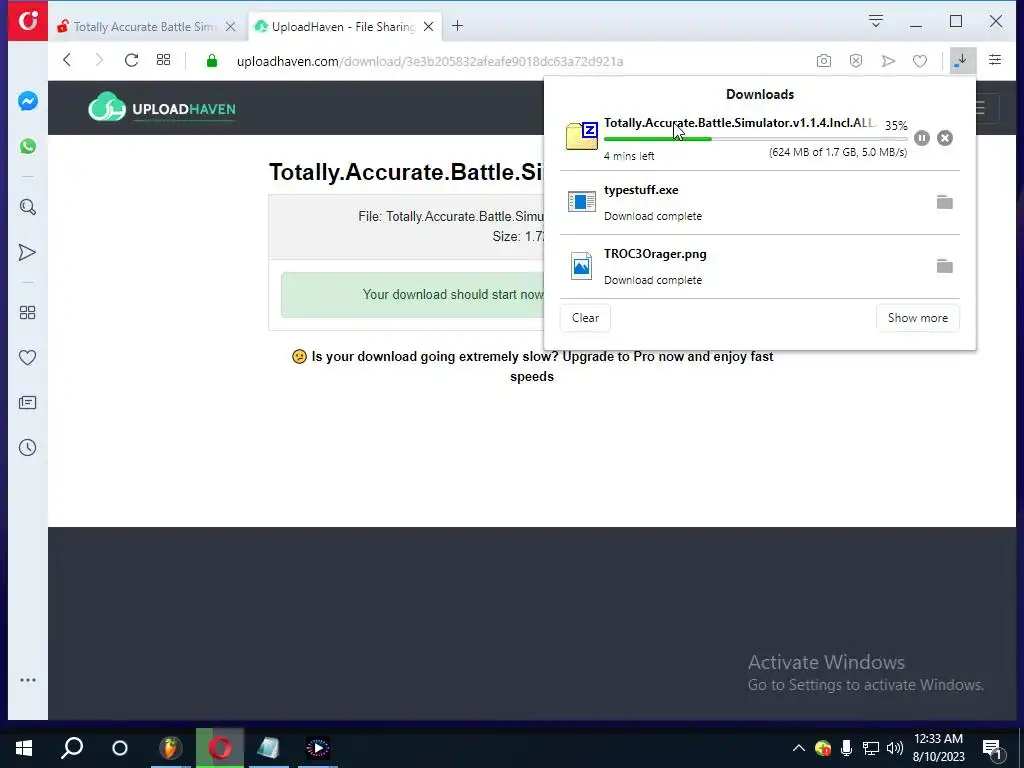Open My Flow sidebar icon
Image resolution: width=1024 pixels, height=768 pixels.
tap(27, 253)
